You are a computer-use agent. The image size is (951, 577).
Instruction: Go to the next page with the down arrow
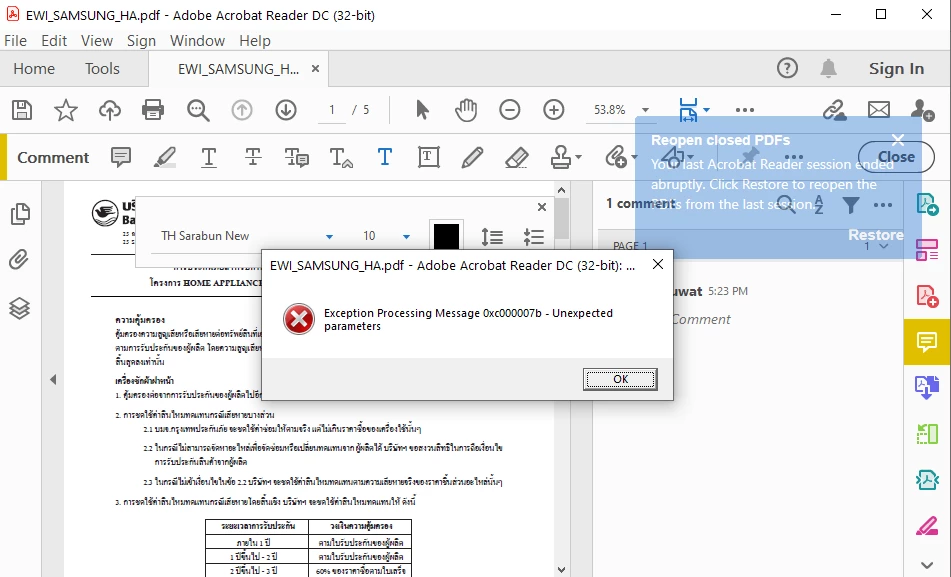(x=286, y=110)
